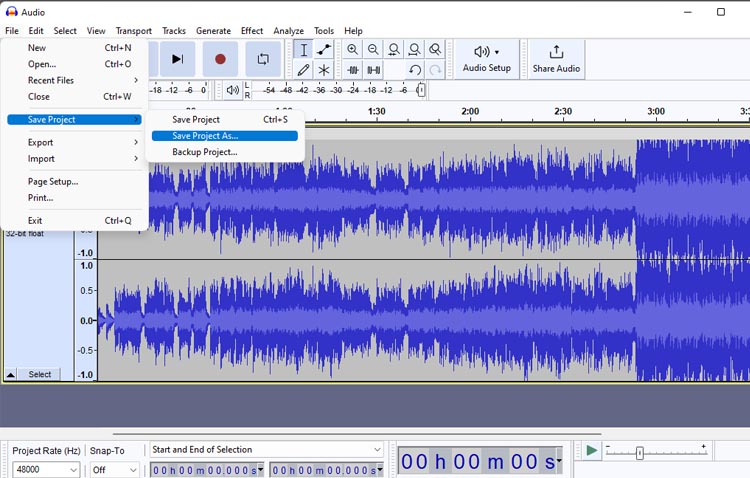Image resolution: width=750 pixels, height=478 pixels.
Task: Open the Project Rate 48000 dropdown
Action: pyautogui.click(x=46, y=469)
